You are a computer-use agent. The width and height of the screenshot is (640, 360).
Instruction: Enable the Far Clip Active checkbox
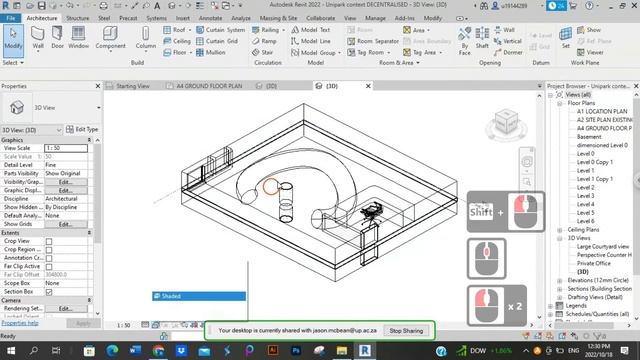click(x=49, y=267)
